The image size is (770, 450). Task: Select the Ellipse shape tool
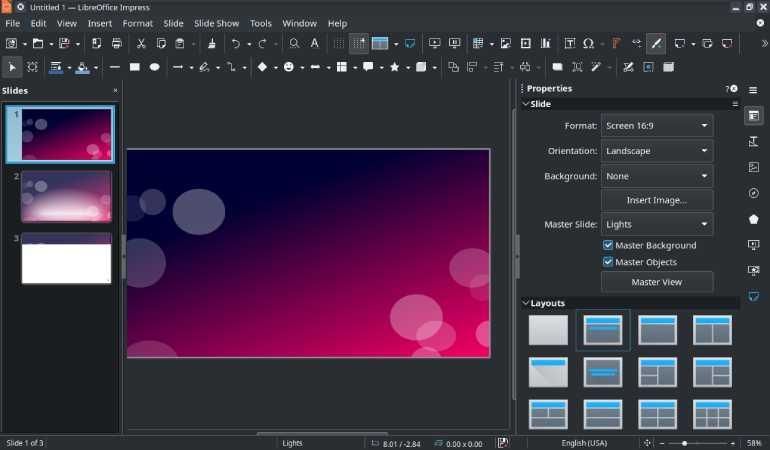tap(155, 67)
